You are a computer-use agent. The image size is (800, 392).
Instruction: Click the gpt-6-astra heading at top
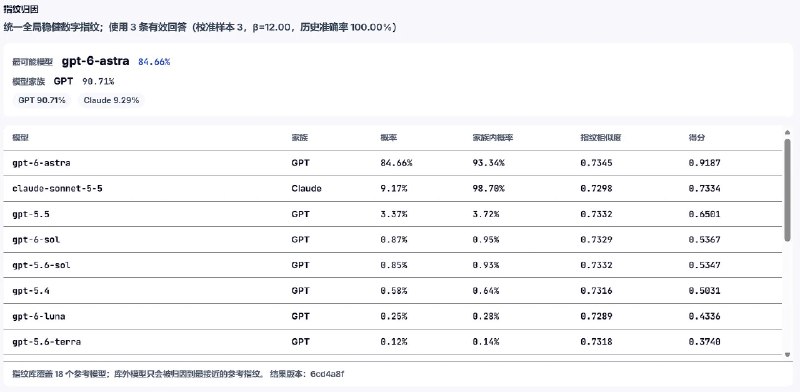(x=95, y=61)
